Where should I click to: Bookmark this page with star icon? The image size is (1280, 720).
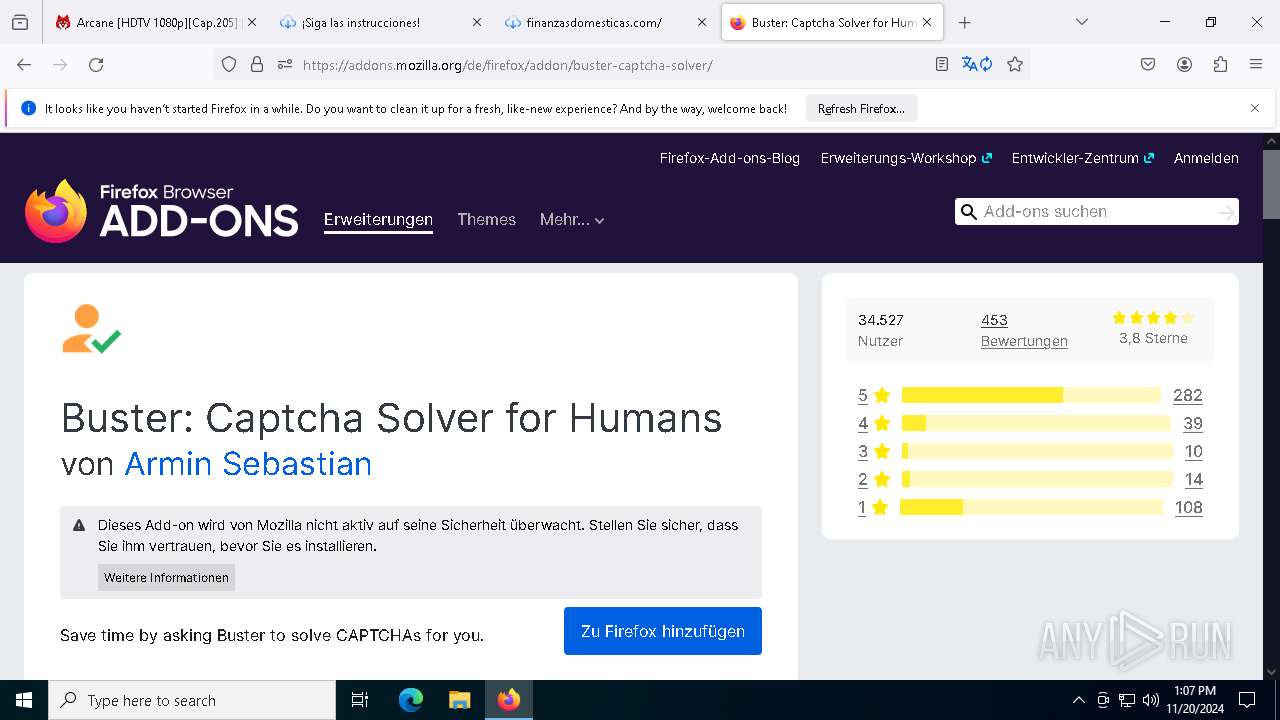pyautogui.click(x=1015, y=65)
